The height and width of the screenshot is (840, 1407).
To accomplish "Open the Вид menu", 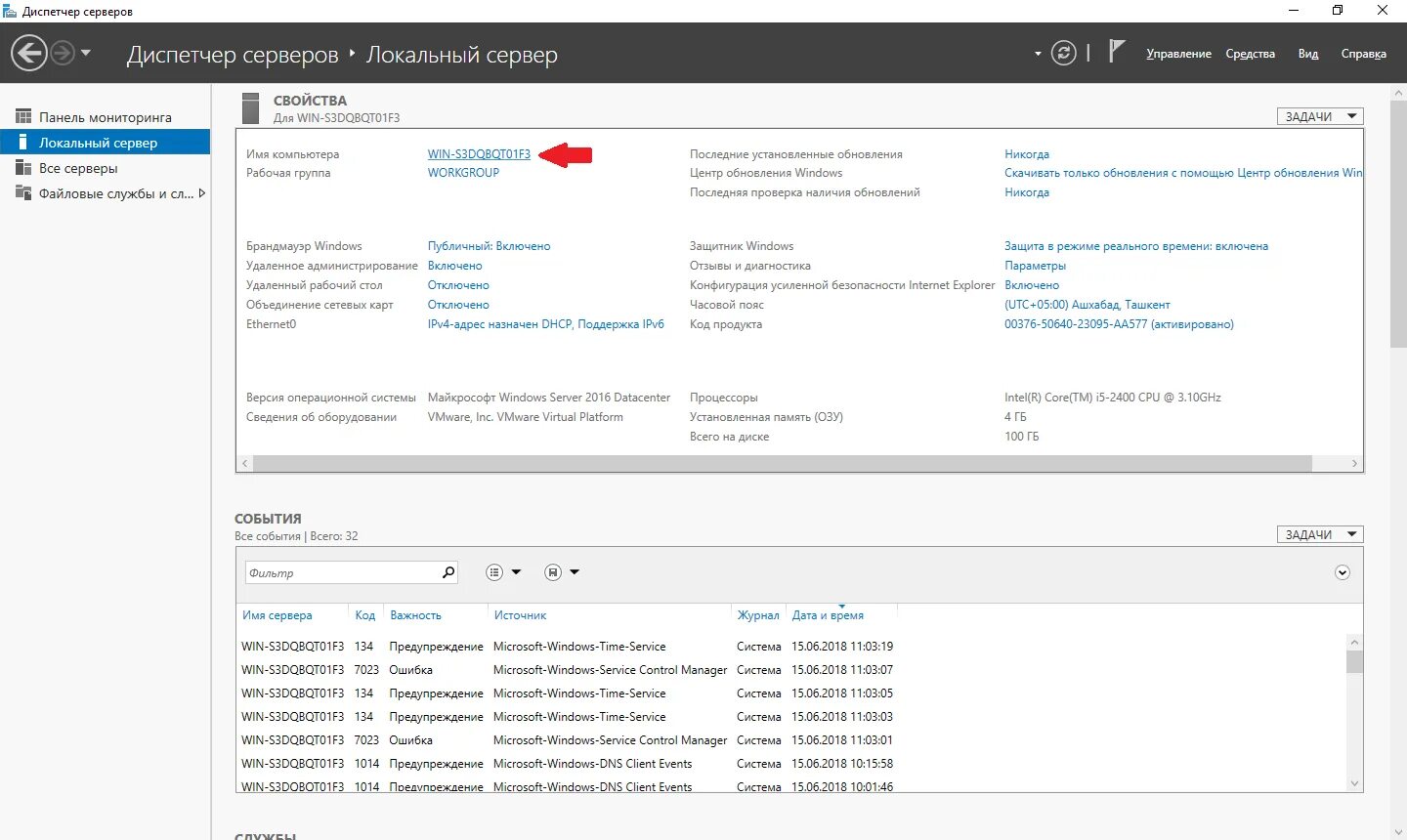I will click(x=1308, y=54).
